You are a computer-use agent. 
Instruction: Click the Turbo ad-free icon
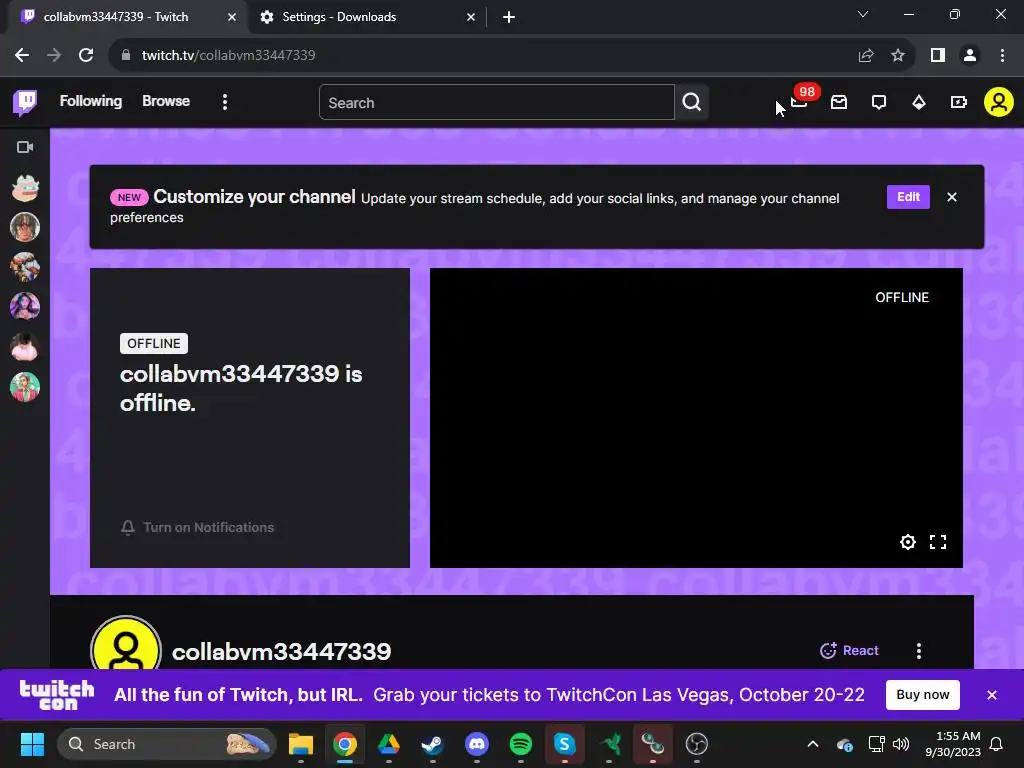(958, 102)
